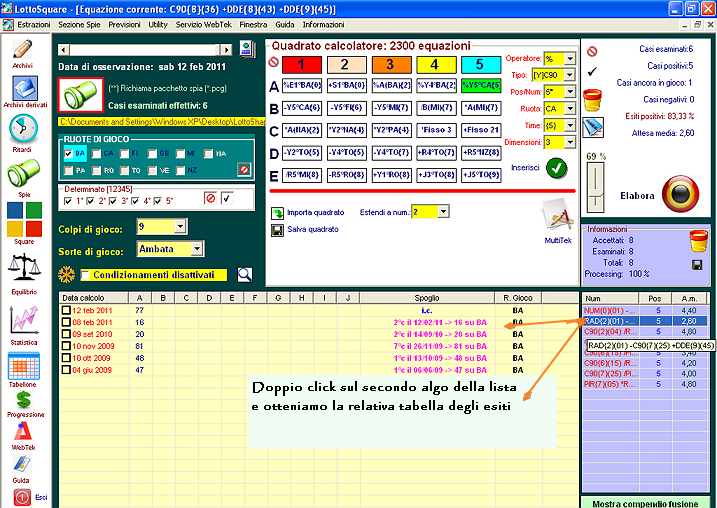Open the WebTek sidebar icon
Viewport: 717px width, 508px height.
(x=23, y=431)
